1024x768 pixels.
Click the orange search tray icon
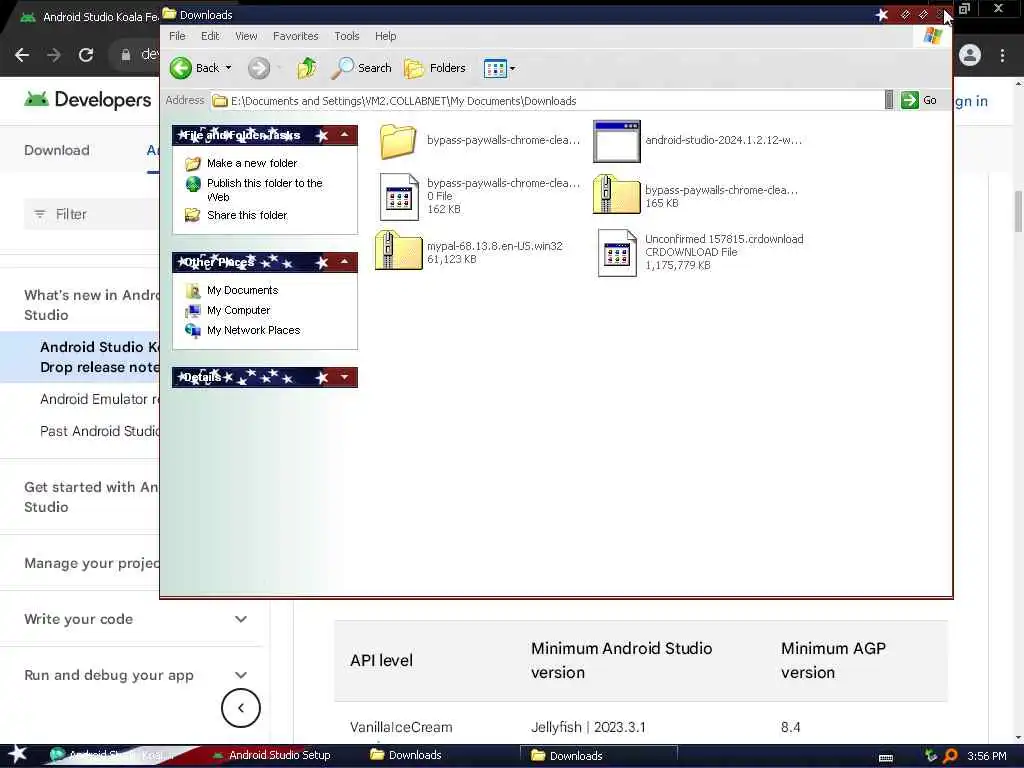pyautogui.click(x=950, y=756)
